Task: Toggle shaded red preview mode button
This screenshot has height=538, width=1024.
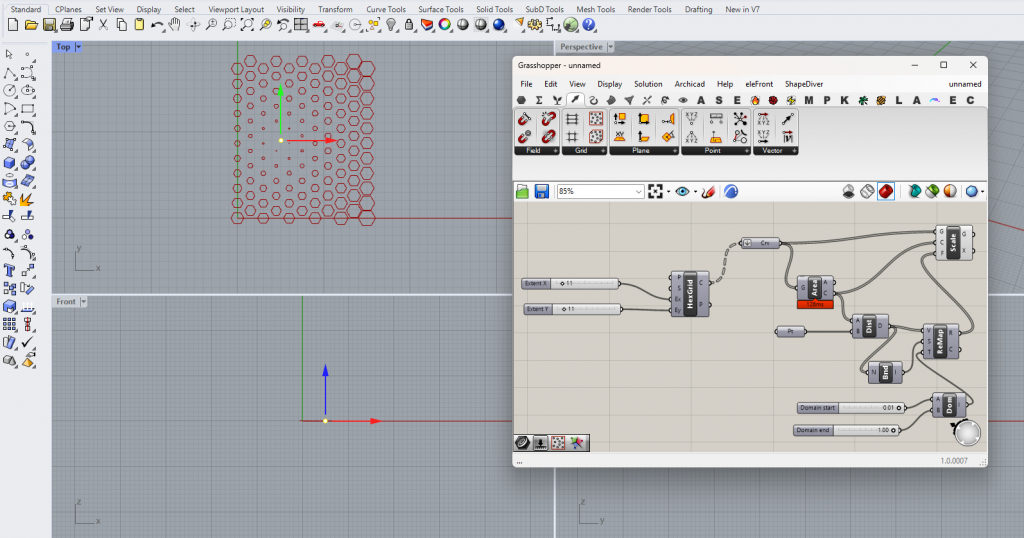Action: click(x=885, y=191)
